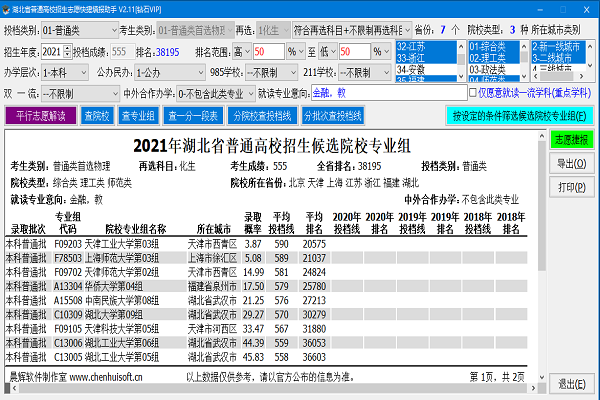Select 01-综合类 school type
Screen dimensions: 600x400
(494, 47)
